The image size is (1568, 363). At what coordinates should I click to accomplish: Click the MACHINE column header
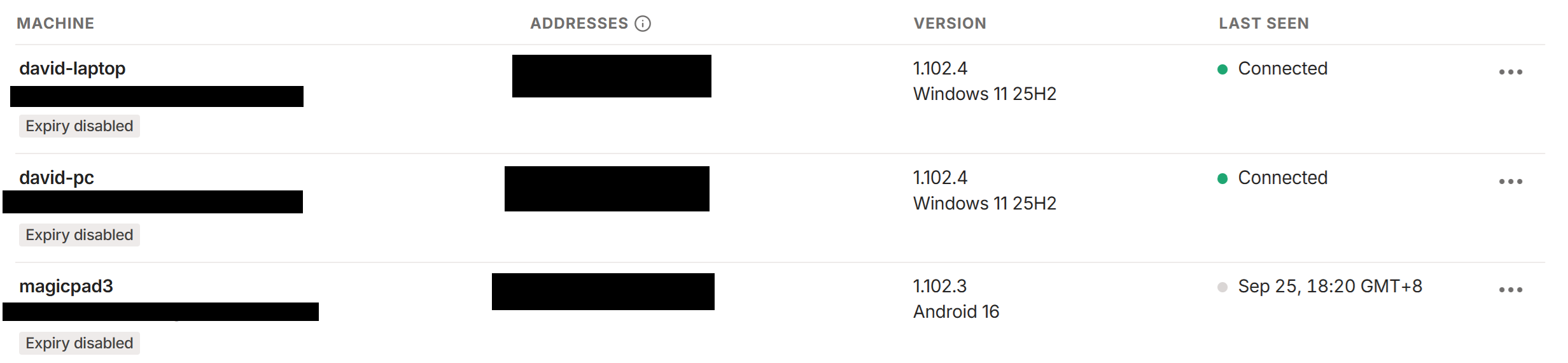[x=55, y=24]
